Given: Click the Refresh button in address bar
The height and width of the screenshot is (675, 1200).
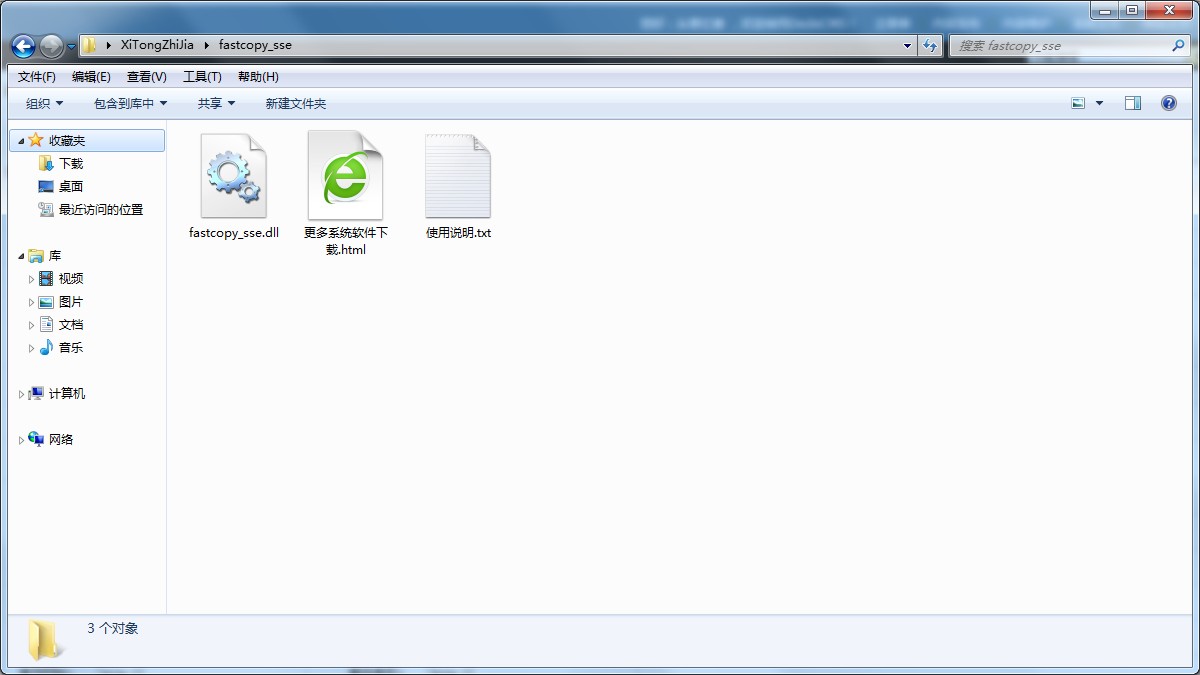Looking at the screenshot, I should 930,45.
